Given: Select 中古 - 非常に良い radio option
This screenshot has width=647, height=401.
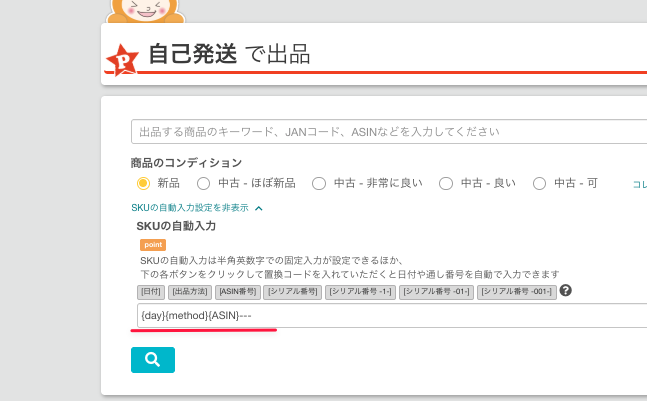Looking at the screenshot, I should pos(319,183).
